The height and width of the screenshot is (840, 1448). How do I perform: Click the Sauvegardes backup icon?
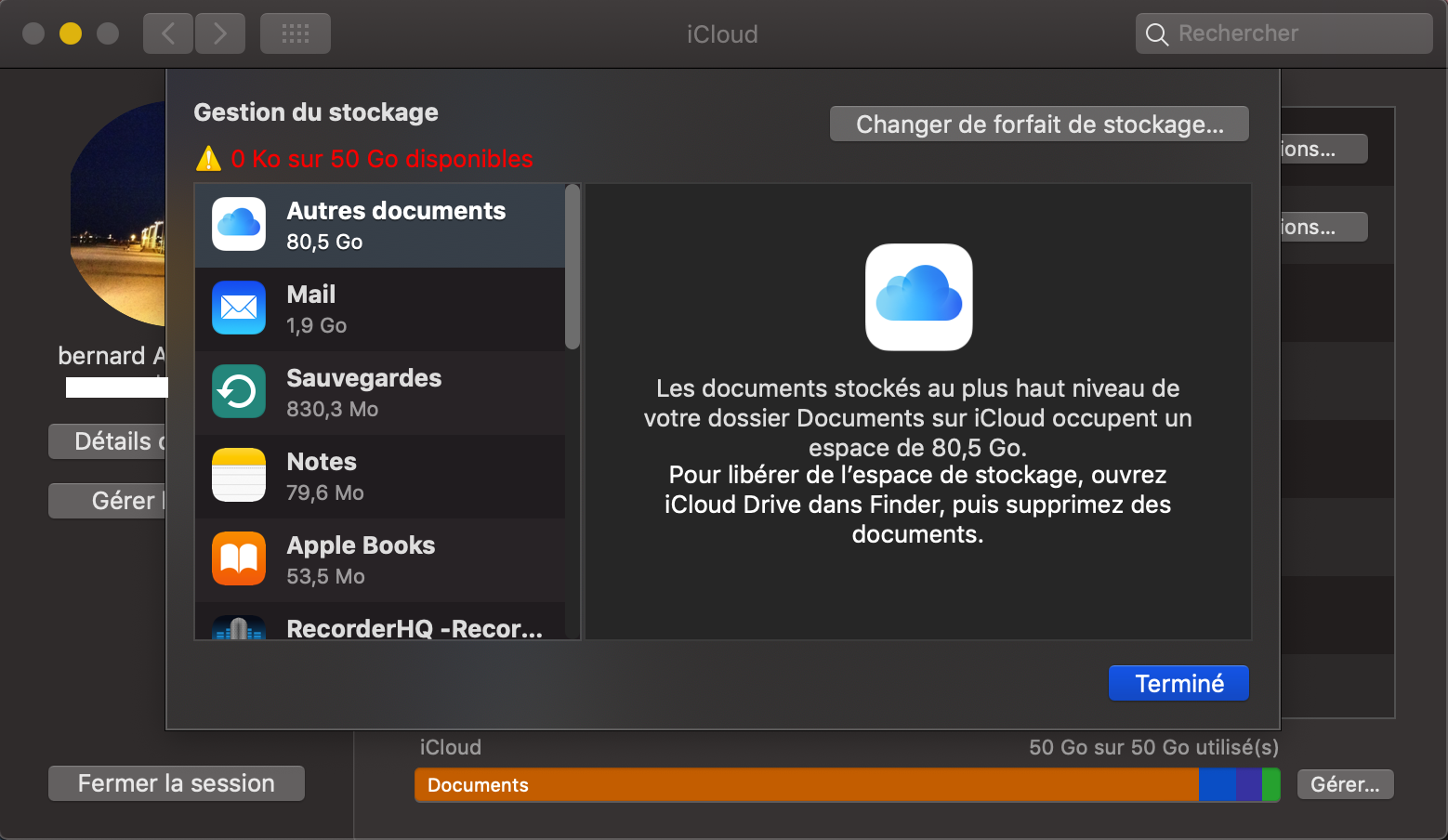(239, 391)
